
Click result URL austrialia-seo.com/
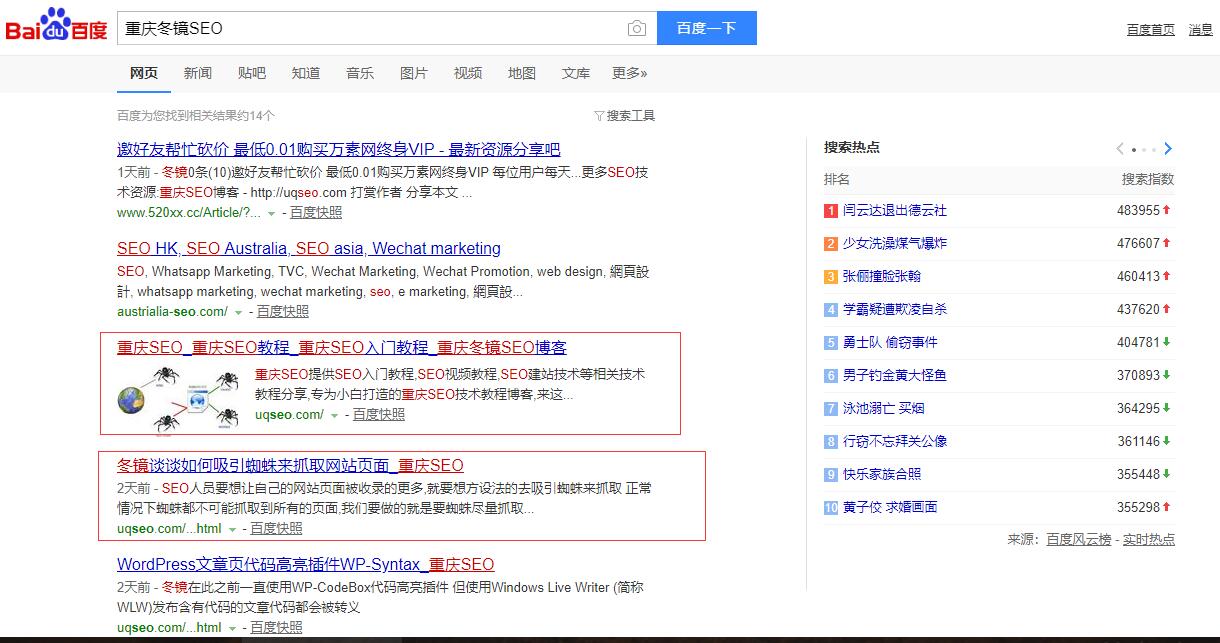[172, 312]
